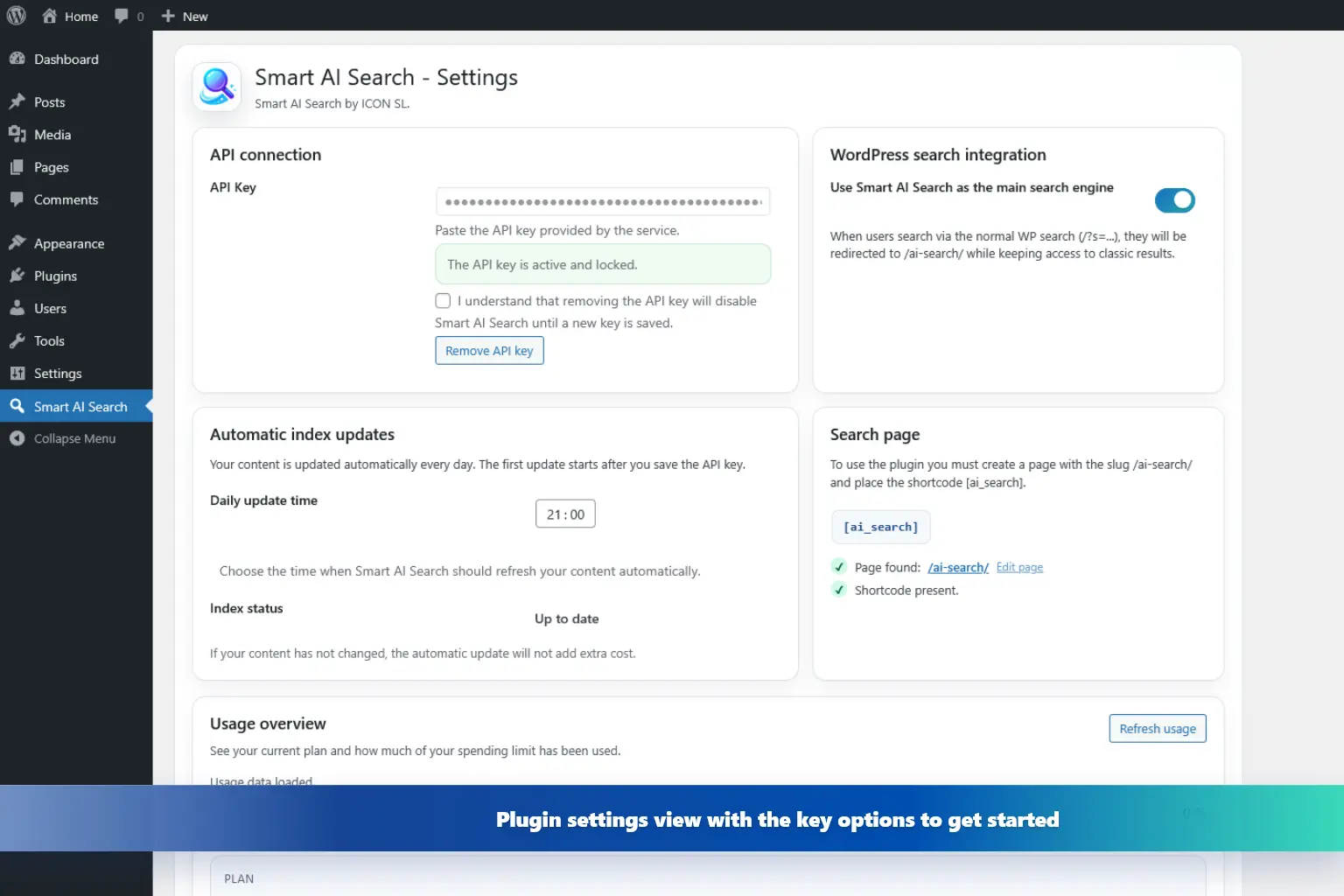The height and width of the screenshot is (896, 1344).
Task: Open the WordPress logo menu
Action: (17, 16)
